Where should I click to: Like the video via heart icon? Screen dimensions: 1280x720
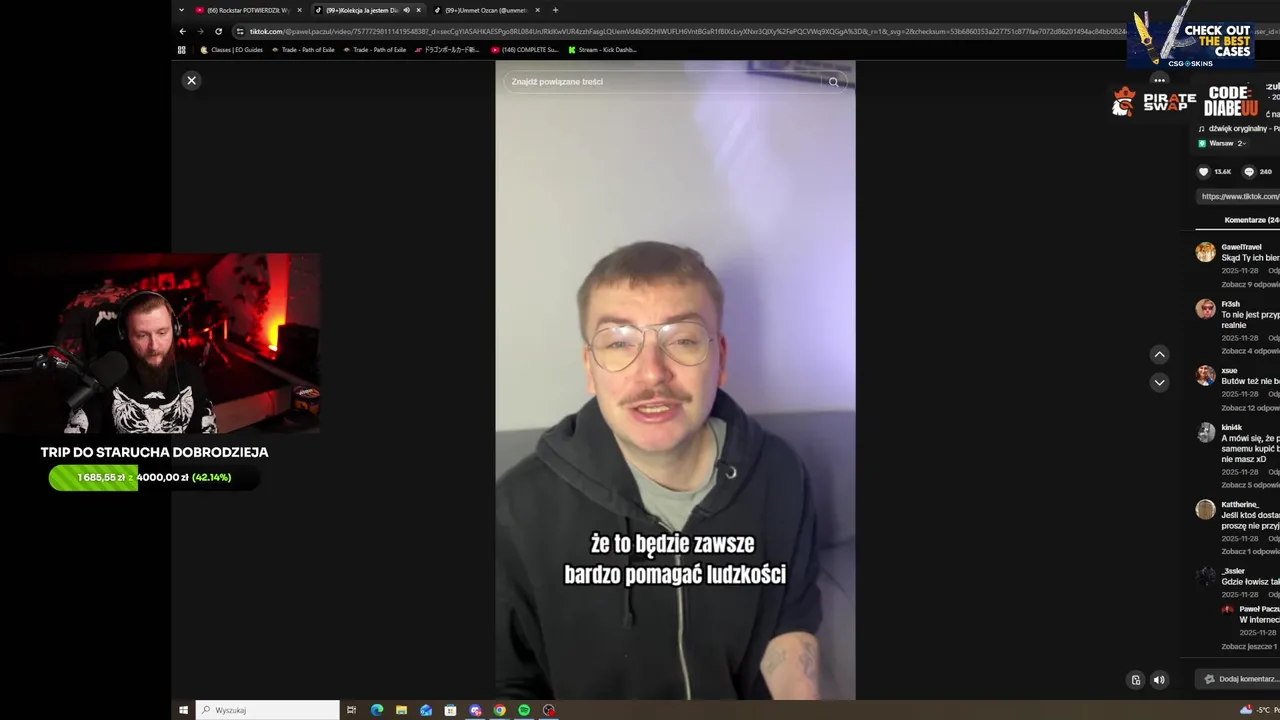click(1203, 172)
